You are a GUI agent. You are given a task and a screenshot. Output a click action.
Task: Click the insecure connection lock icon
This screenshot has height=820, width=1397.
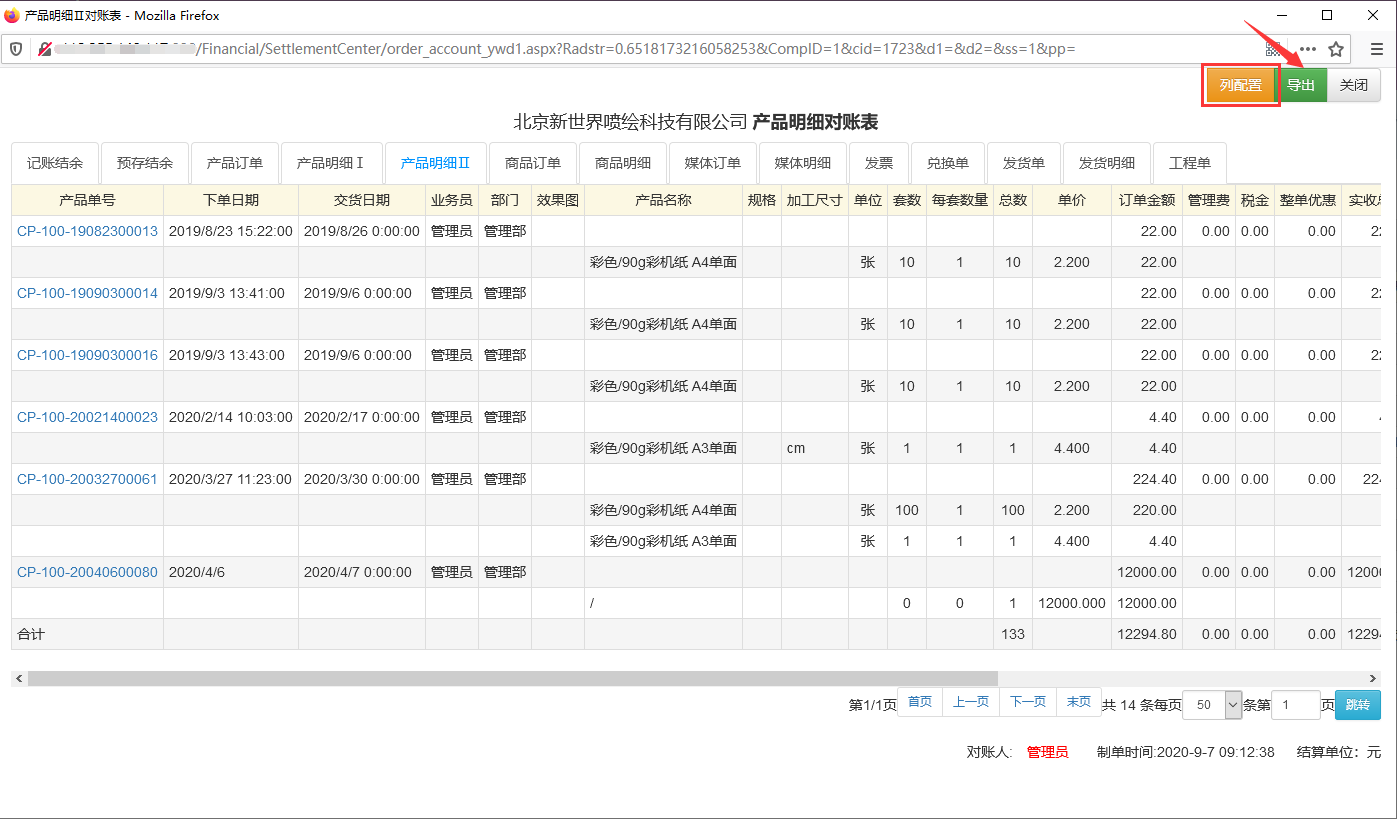(44, 48)
